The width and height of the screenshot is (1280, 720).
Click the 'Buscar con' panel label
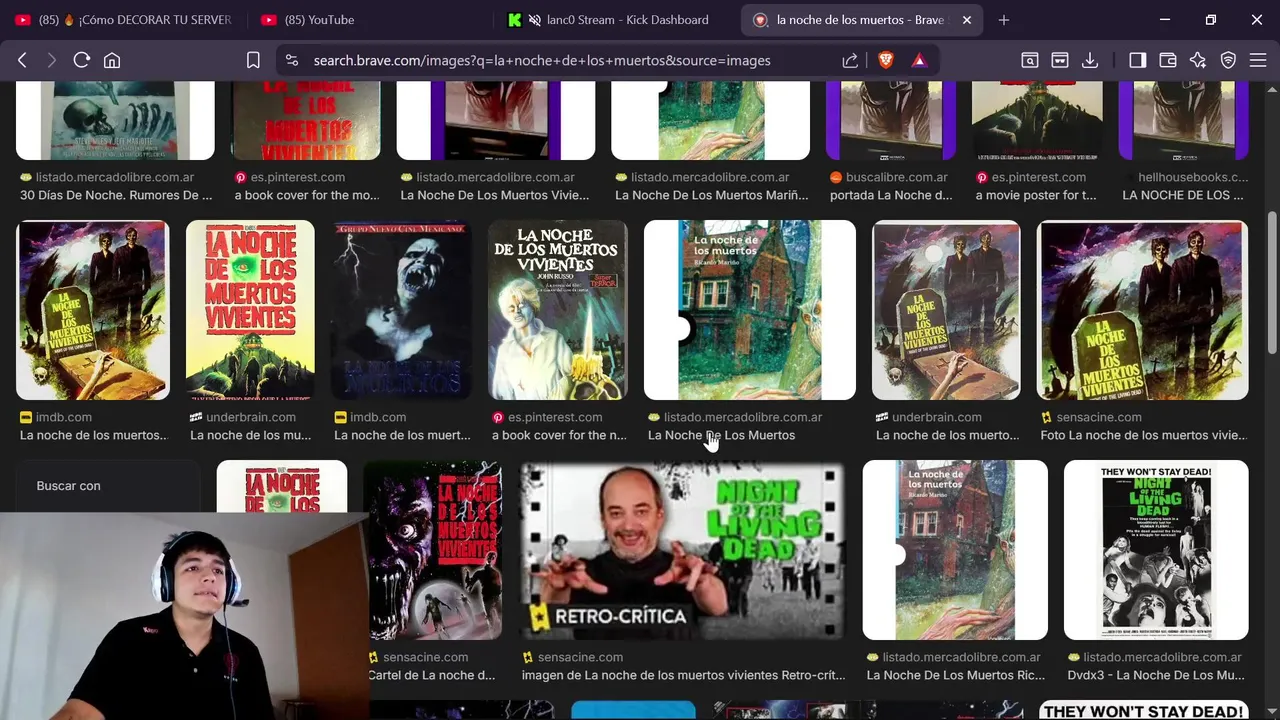[x=68, y=486]
